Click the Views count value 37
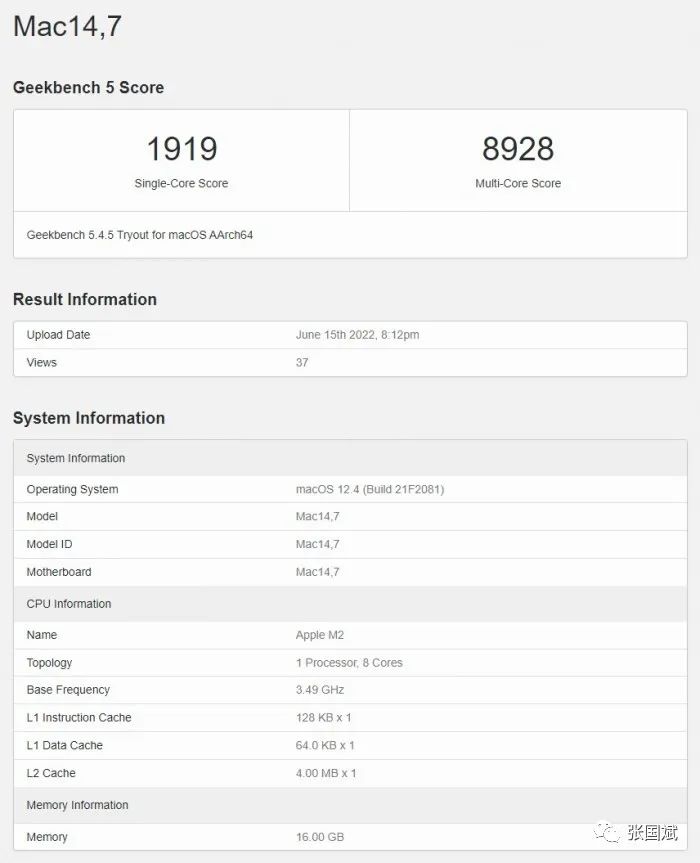Screen dimensions: 700x863 pyautogui.click(x=302, y=362)
